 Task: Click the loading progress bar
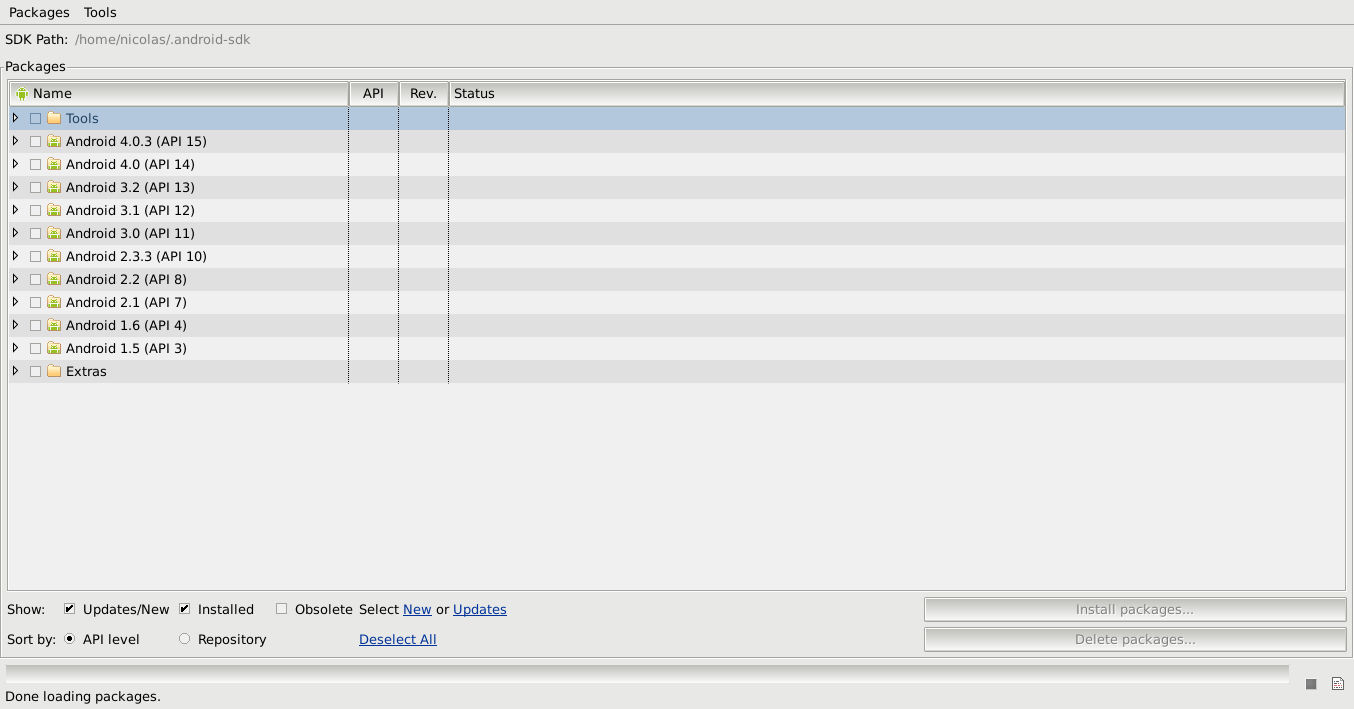(647, 673)
